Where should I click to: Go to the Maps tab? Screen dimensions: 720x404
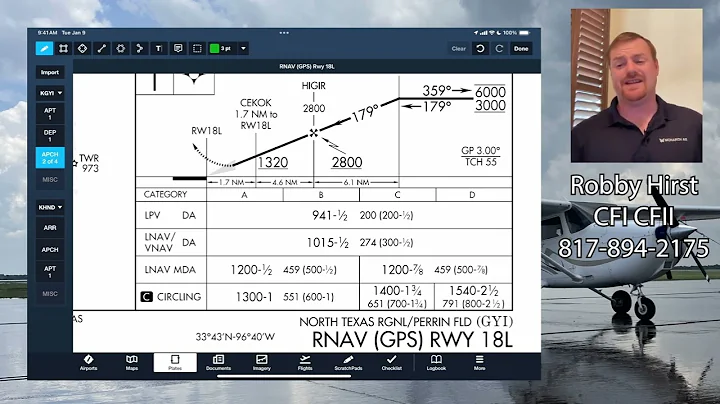tap(132, 362)
